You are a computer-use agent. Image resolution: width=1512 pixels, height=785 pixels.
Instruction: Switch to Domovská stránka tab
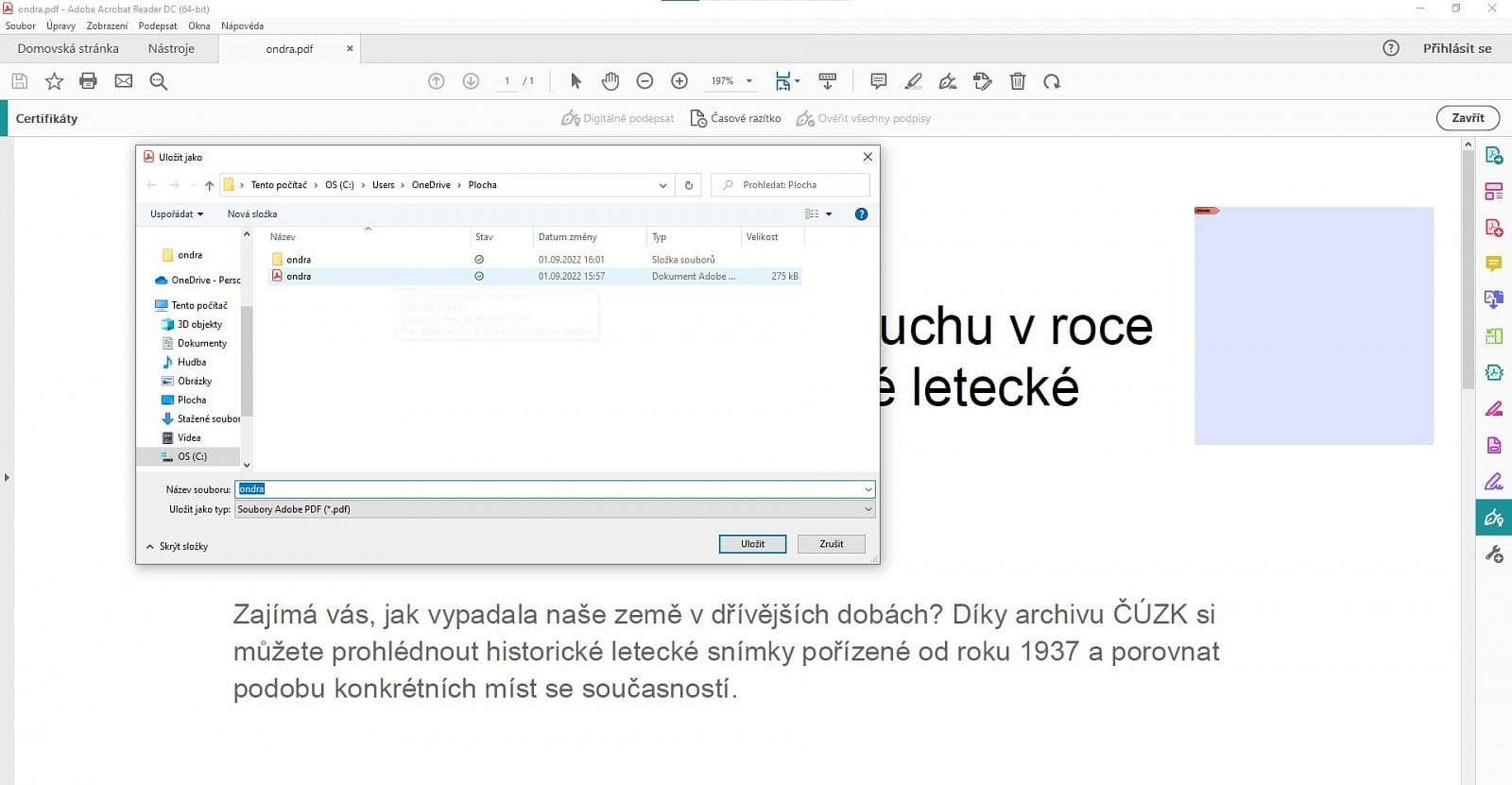(x=68, y=48)
